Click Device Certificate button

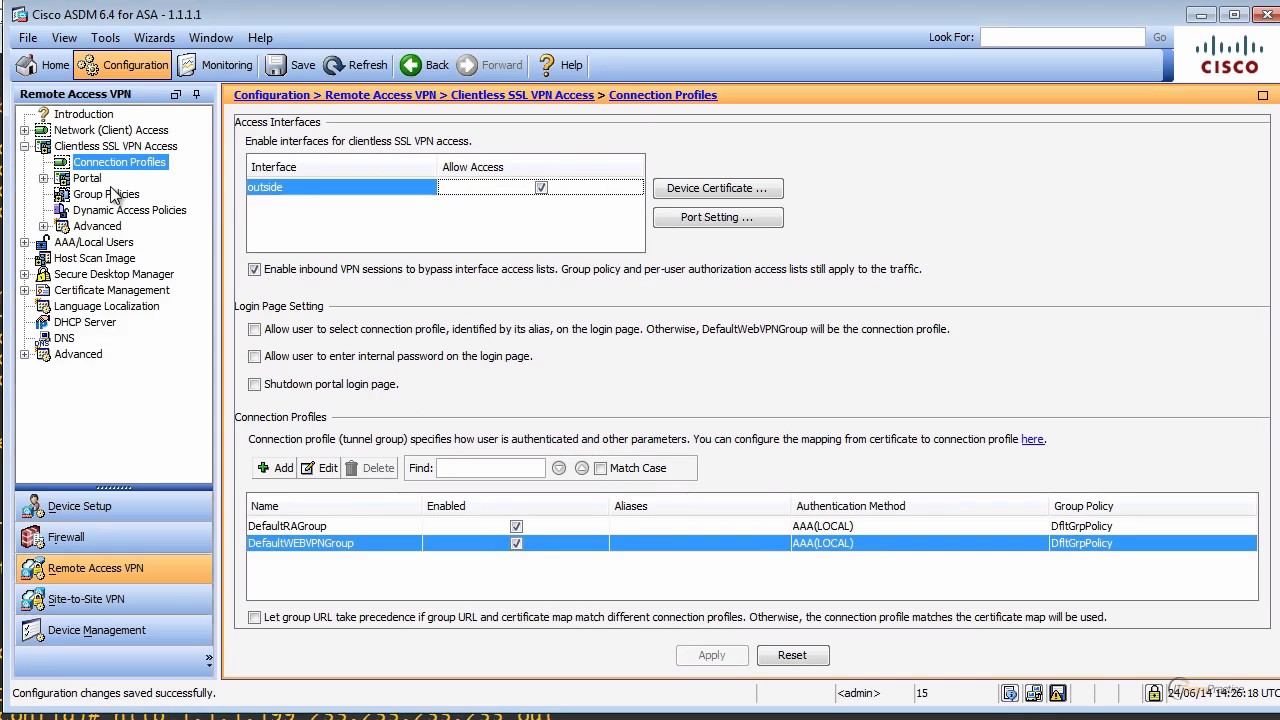coord(718,188)
